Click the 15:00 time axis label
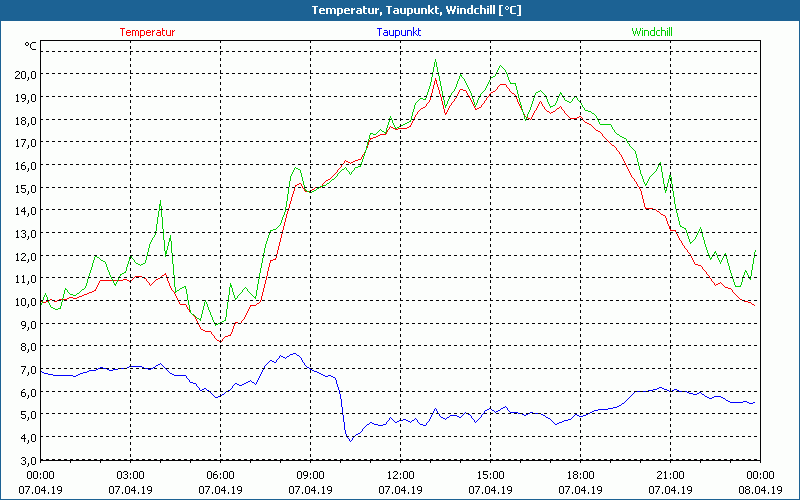The width and height of the screenshot is (800, 500). (490, 476)
